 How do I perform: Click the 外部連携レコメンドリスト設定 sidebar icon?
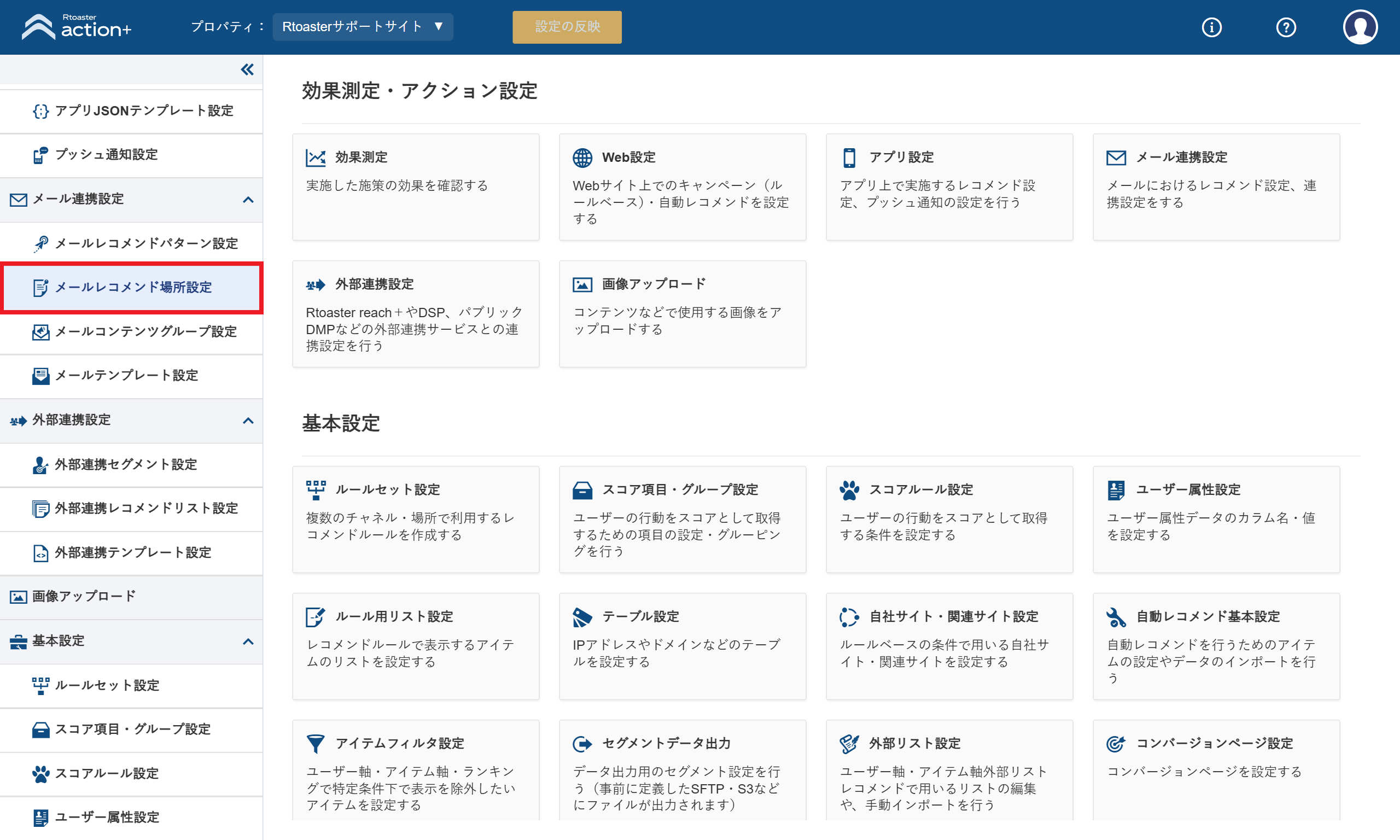40,509
